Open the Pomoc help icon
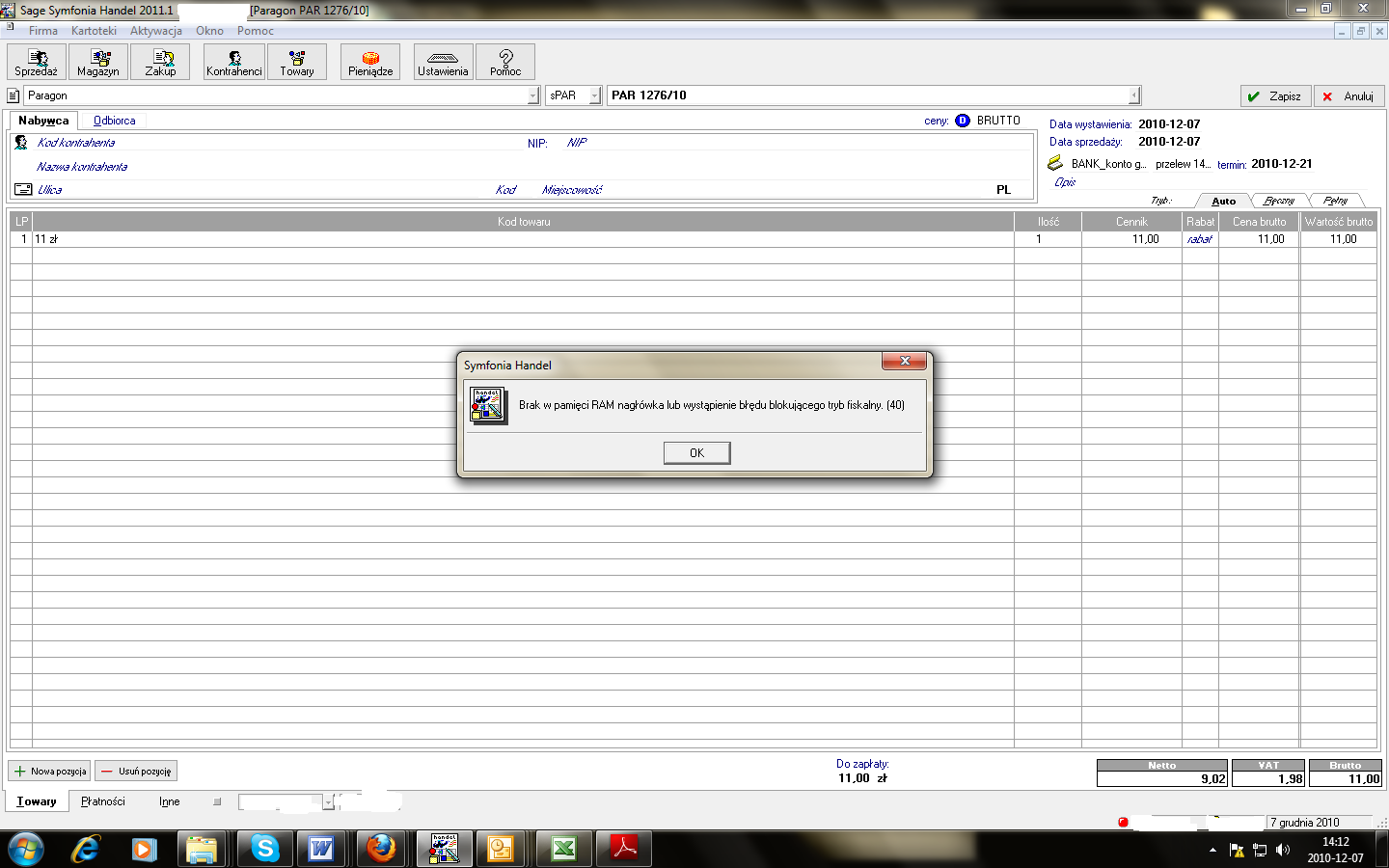The image size is (1389, 868). pos(505,62)
